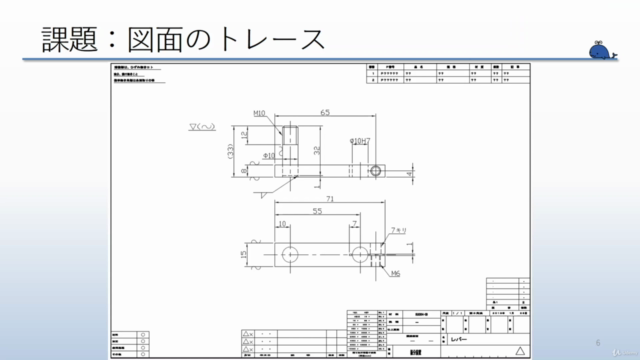Click the 7キリ drill callout
This screenshot has width=640, height=360.
[x=399, y=231]
